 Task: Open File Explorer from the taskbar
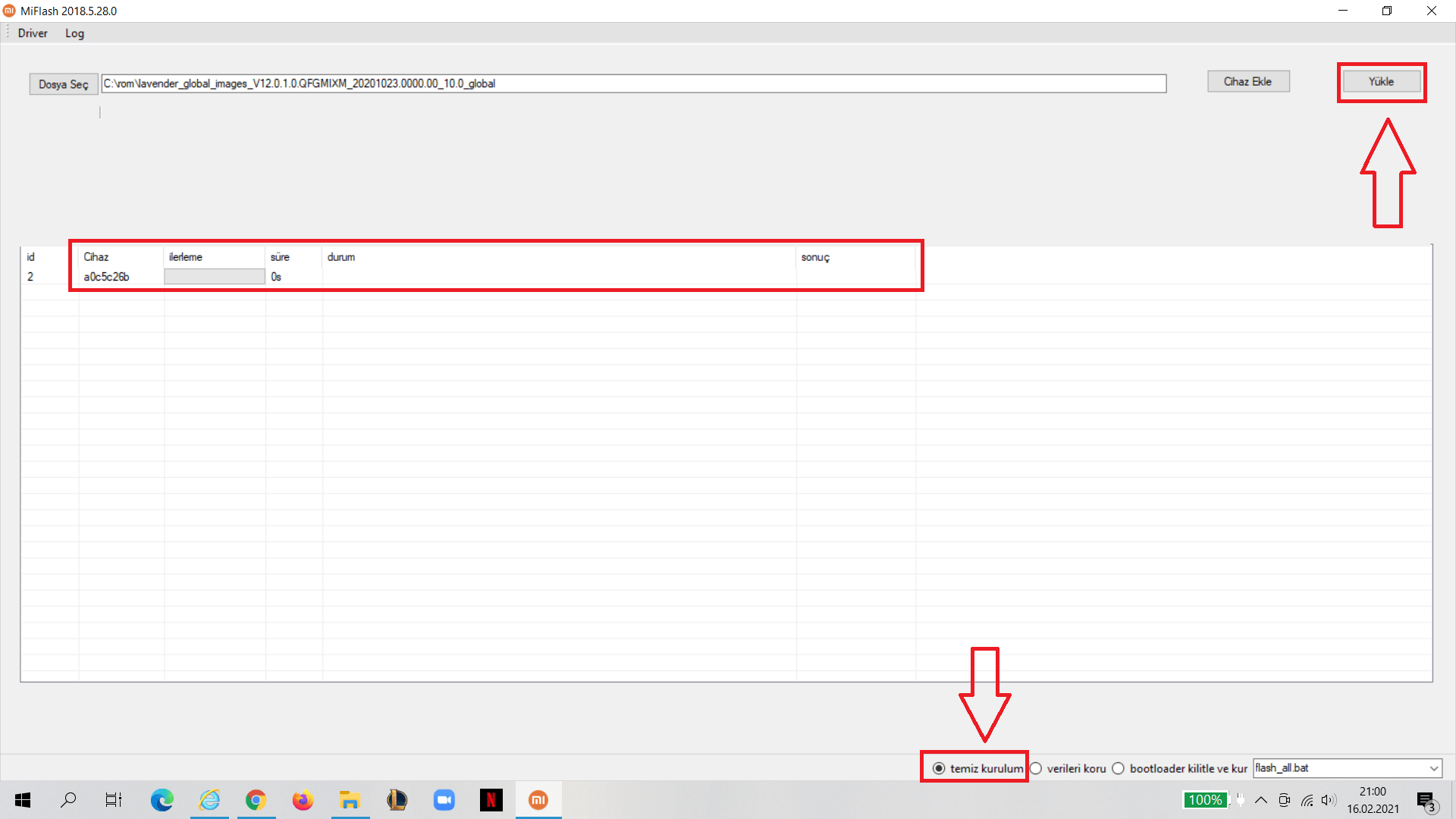pyautogui.click(x=350, y=800)
